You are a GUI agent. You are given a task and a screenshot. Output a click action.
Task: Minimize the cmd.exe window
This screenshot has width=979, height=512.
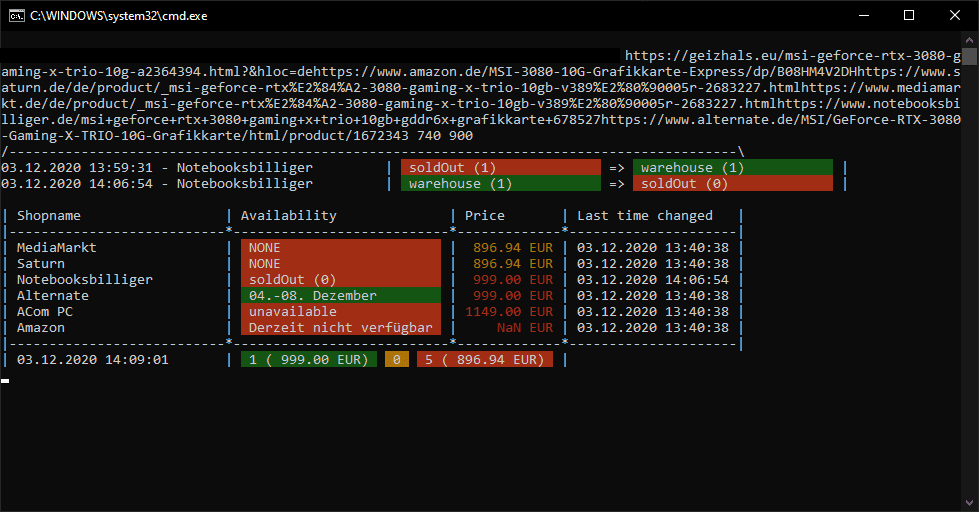pos(864,16)
